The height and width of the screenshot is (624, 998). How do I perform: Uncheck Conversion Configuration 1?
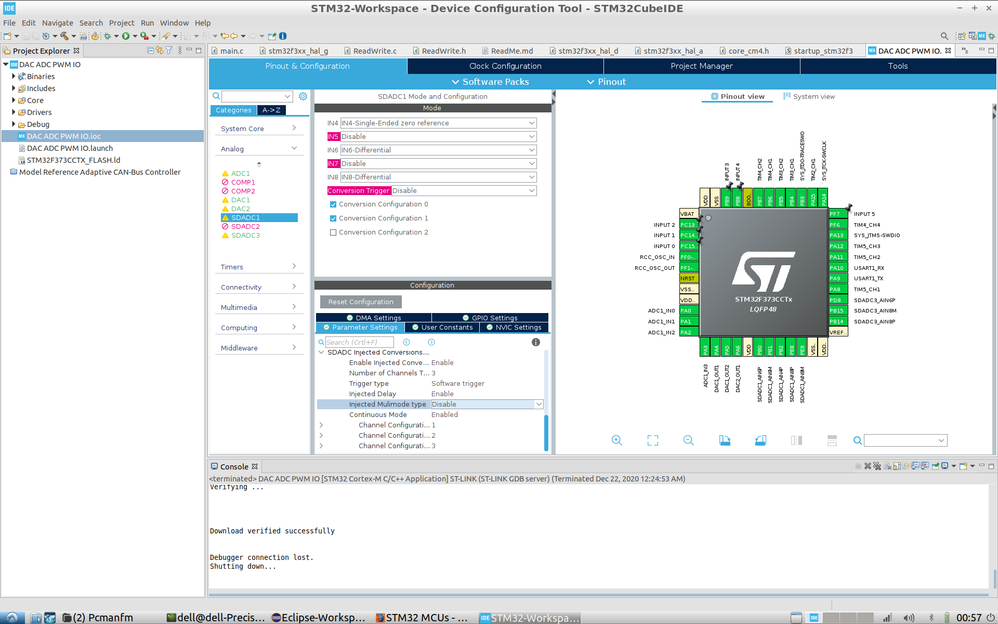click(333, 218)
